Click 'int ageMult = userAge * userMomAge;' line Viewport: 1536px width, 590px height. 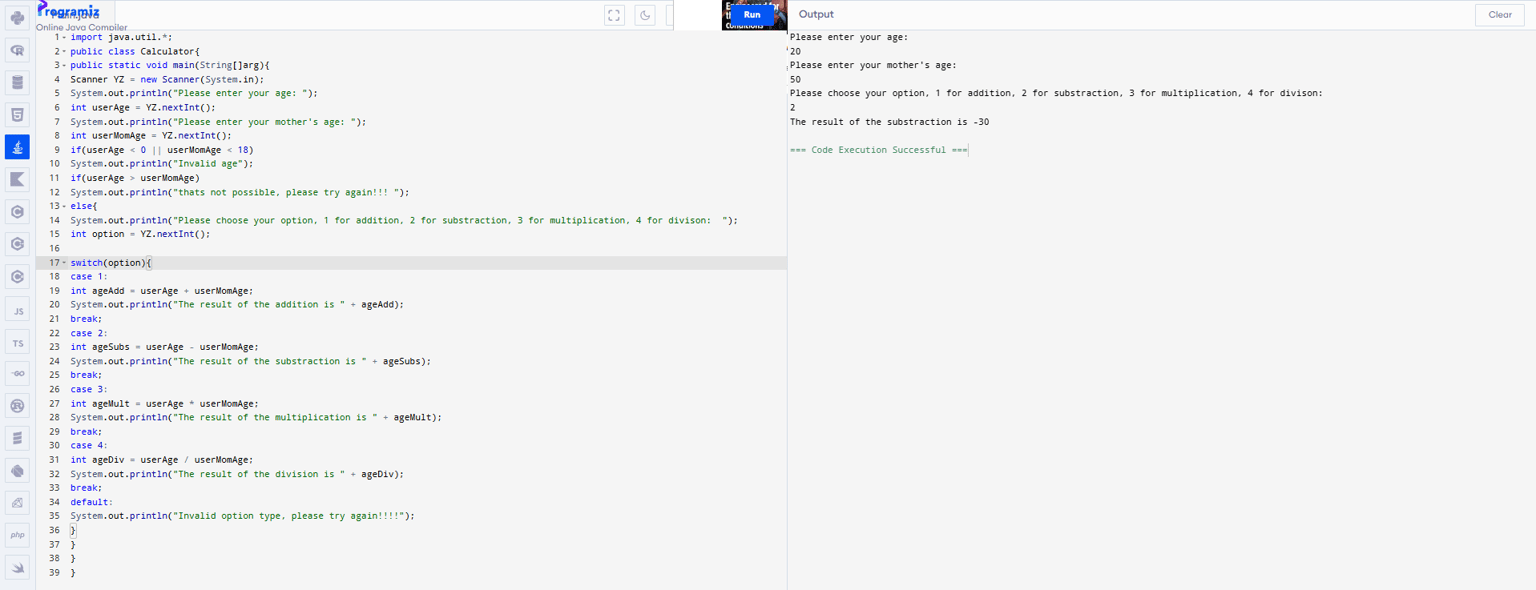point(164,404)
